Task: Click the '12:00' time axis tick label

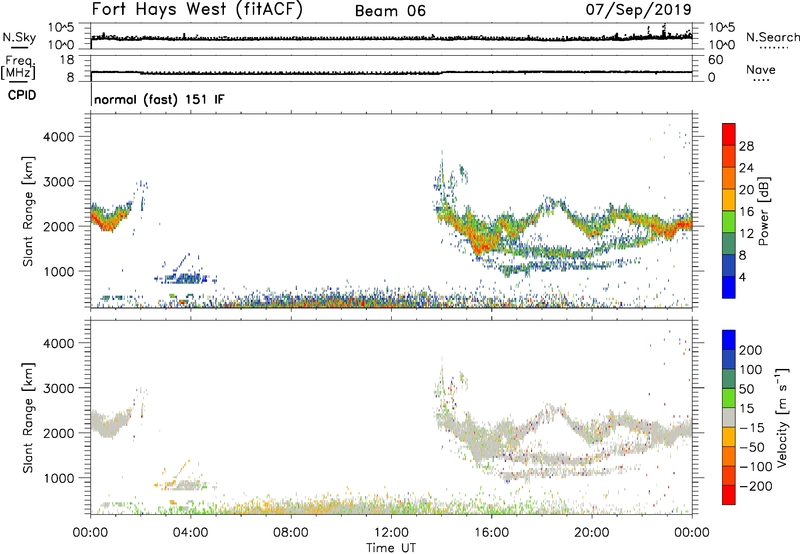Action: click(x=391, y=533)
